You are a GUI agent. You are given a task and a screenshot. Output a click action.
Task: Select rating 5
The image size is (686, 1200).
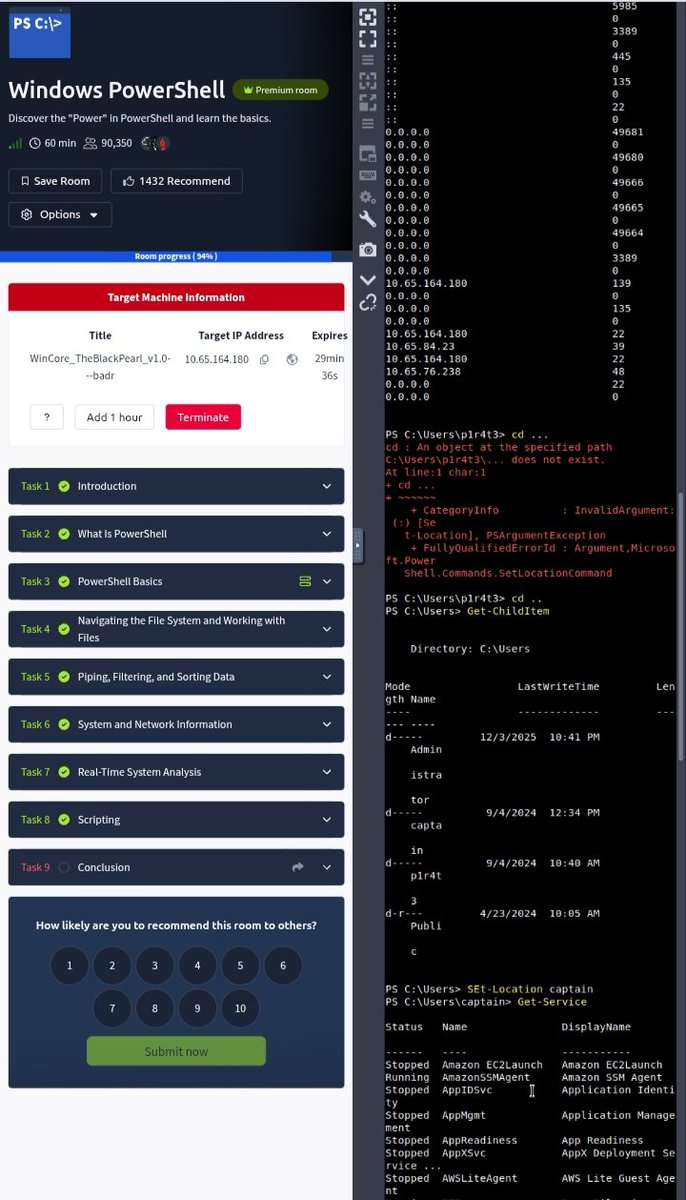point(240,965)
